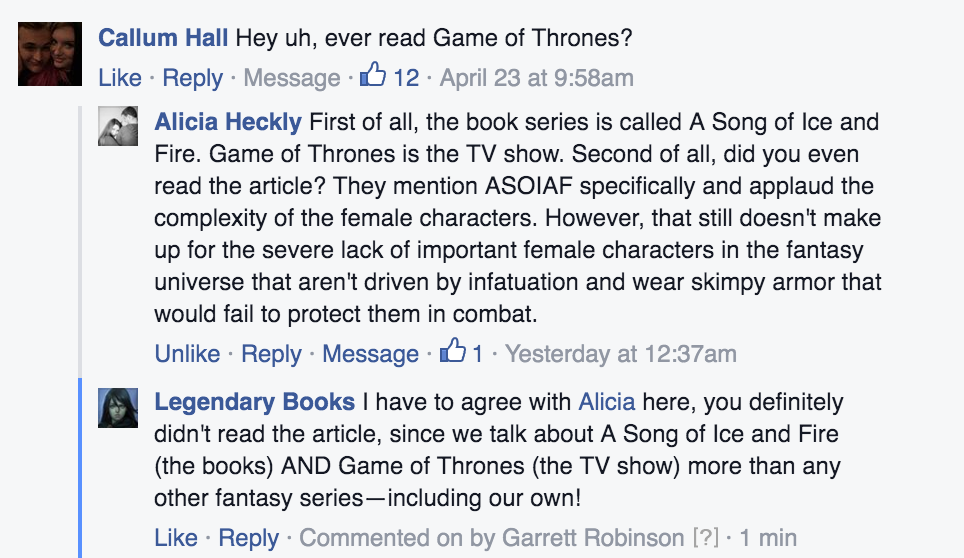Click the thumbs-up icon on Alicia's reply
Image resolution: width=964 pixels, height=558 pixels.
coord(454,352)
